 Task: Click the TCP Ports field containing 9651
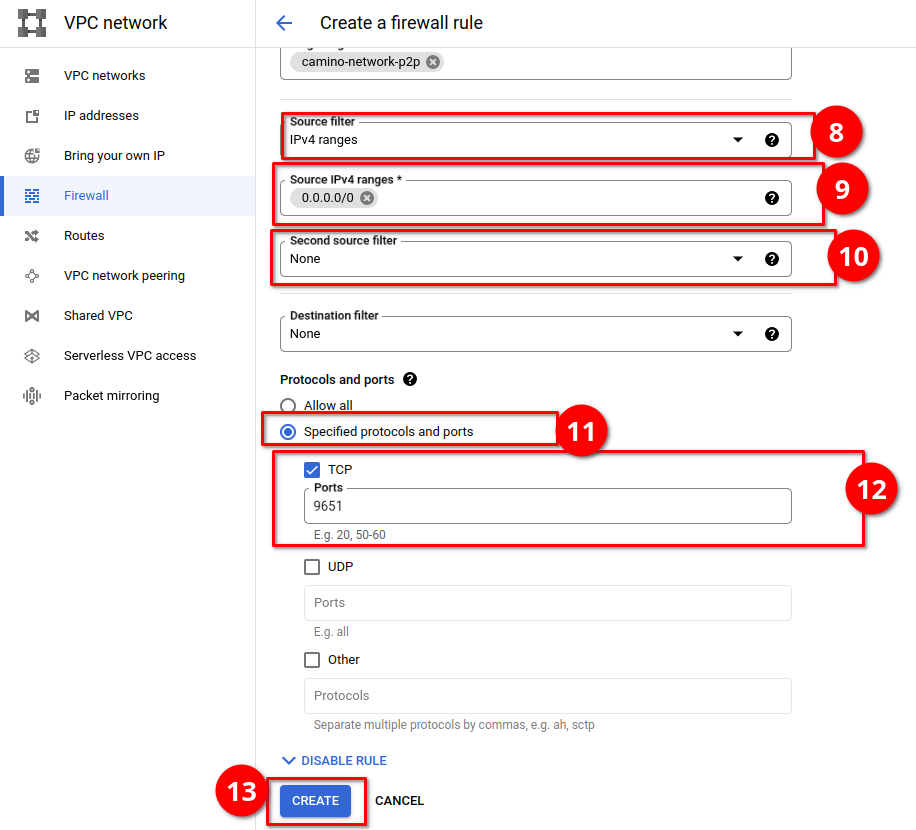point(547,506)
